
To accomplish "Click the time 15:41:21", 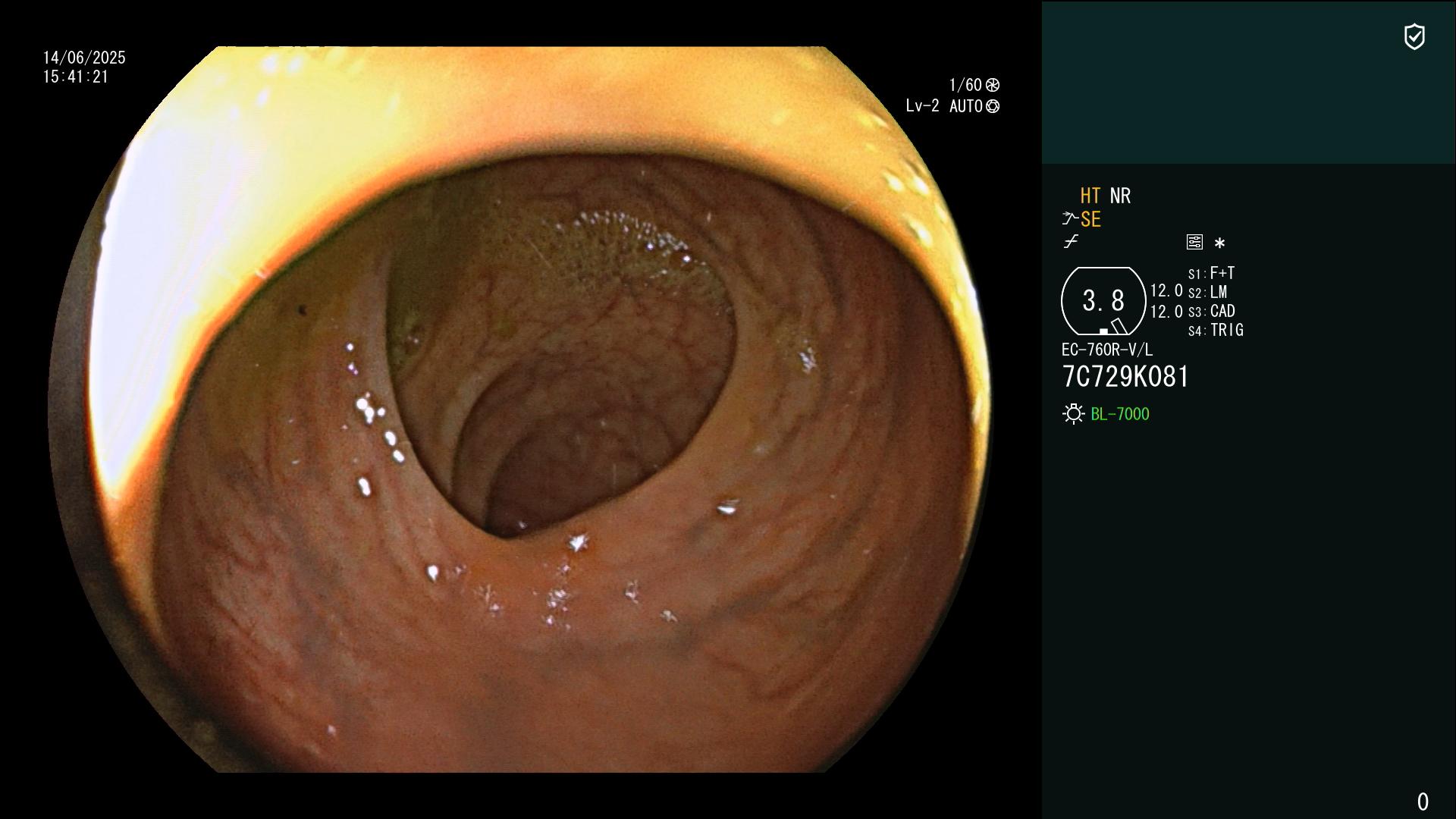I will coord(76,77).
